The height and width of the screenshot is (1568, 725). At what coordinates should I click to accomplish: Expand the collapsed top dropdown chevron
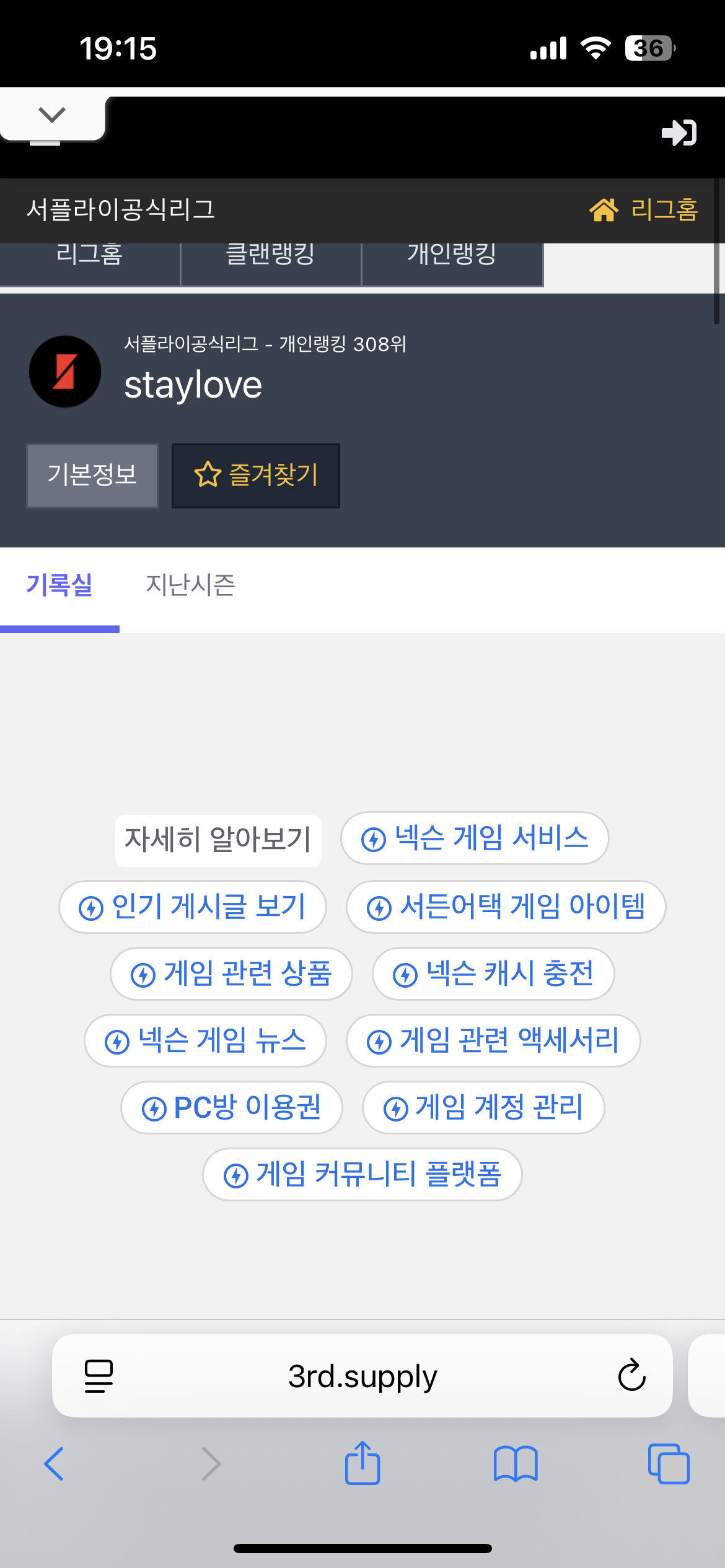(x=52, y=115)
